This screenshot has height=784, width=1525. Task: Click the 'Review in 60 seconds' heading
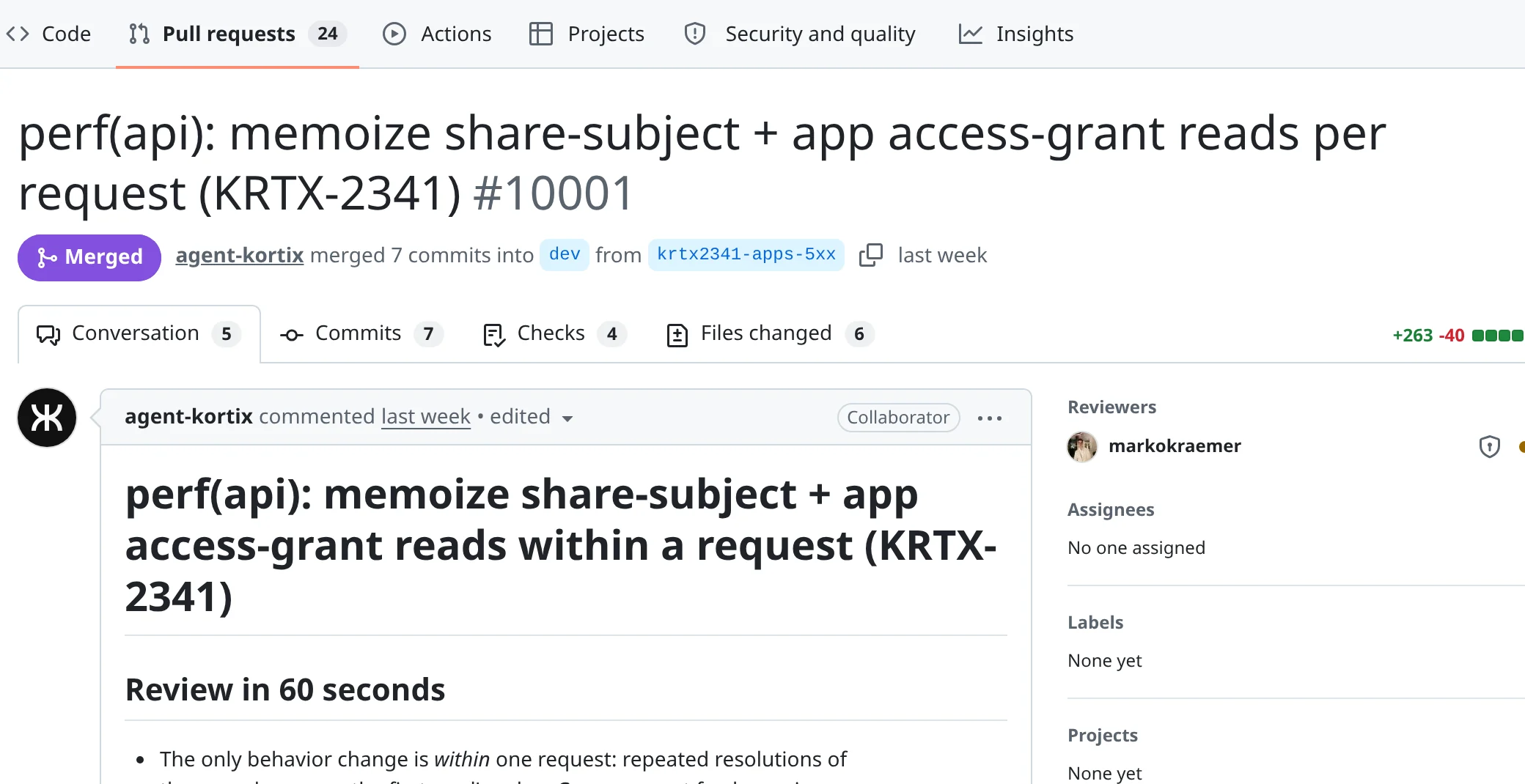click(285, 690)
